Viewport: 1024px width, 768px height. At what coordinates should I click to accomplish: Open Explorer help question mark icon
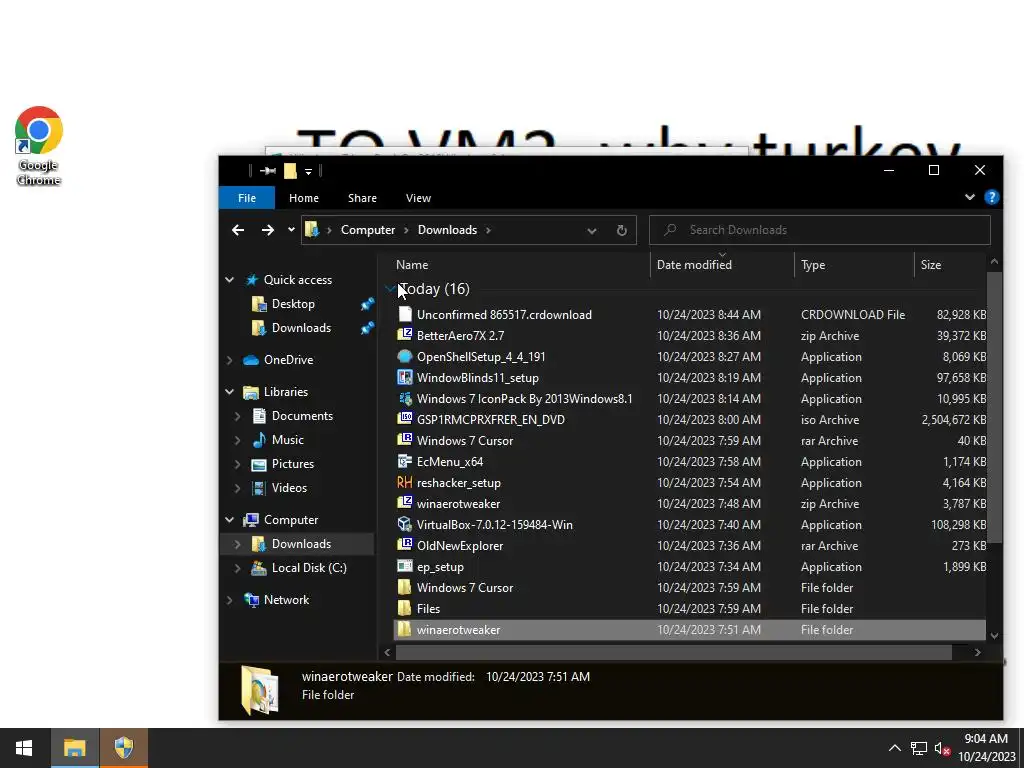tap(991, 197)
